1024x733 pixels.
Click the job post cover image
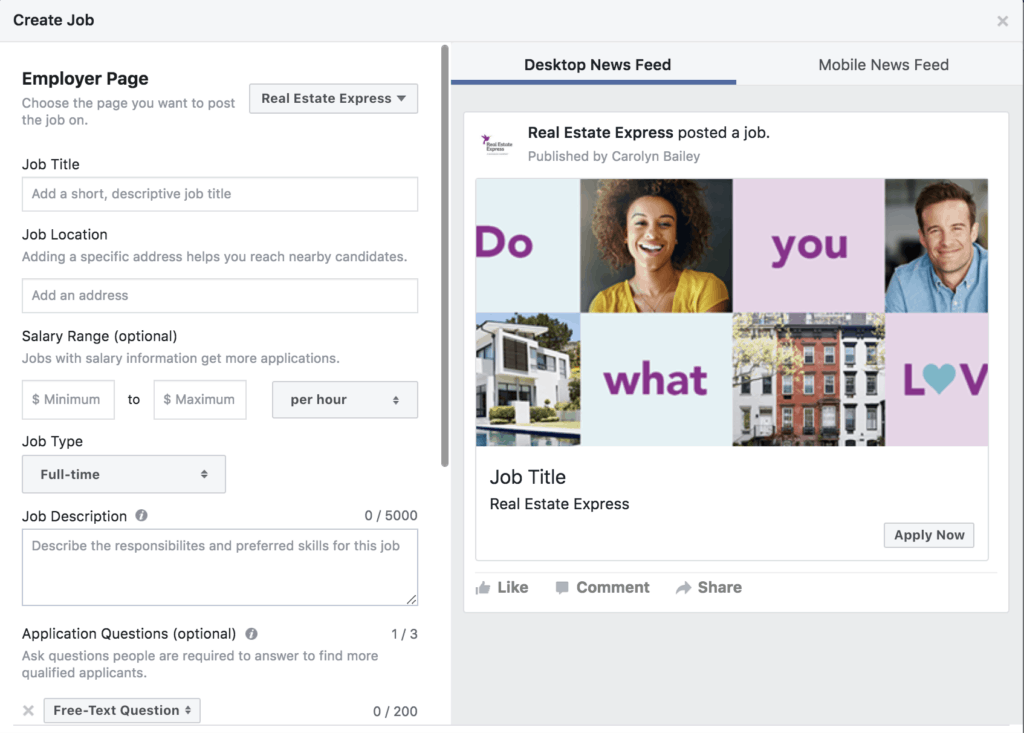tap(731, 312)
